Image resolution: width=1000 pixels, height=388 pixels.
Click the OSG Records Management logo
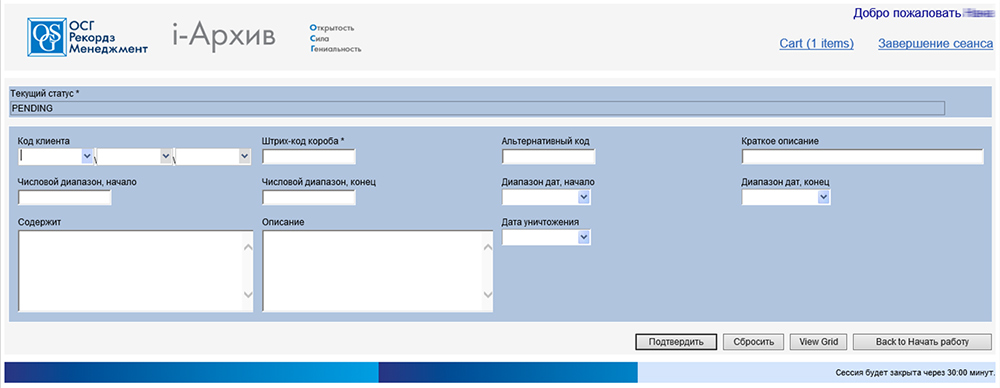[87, 37]
